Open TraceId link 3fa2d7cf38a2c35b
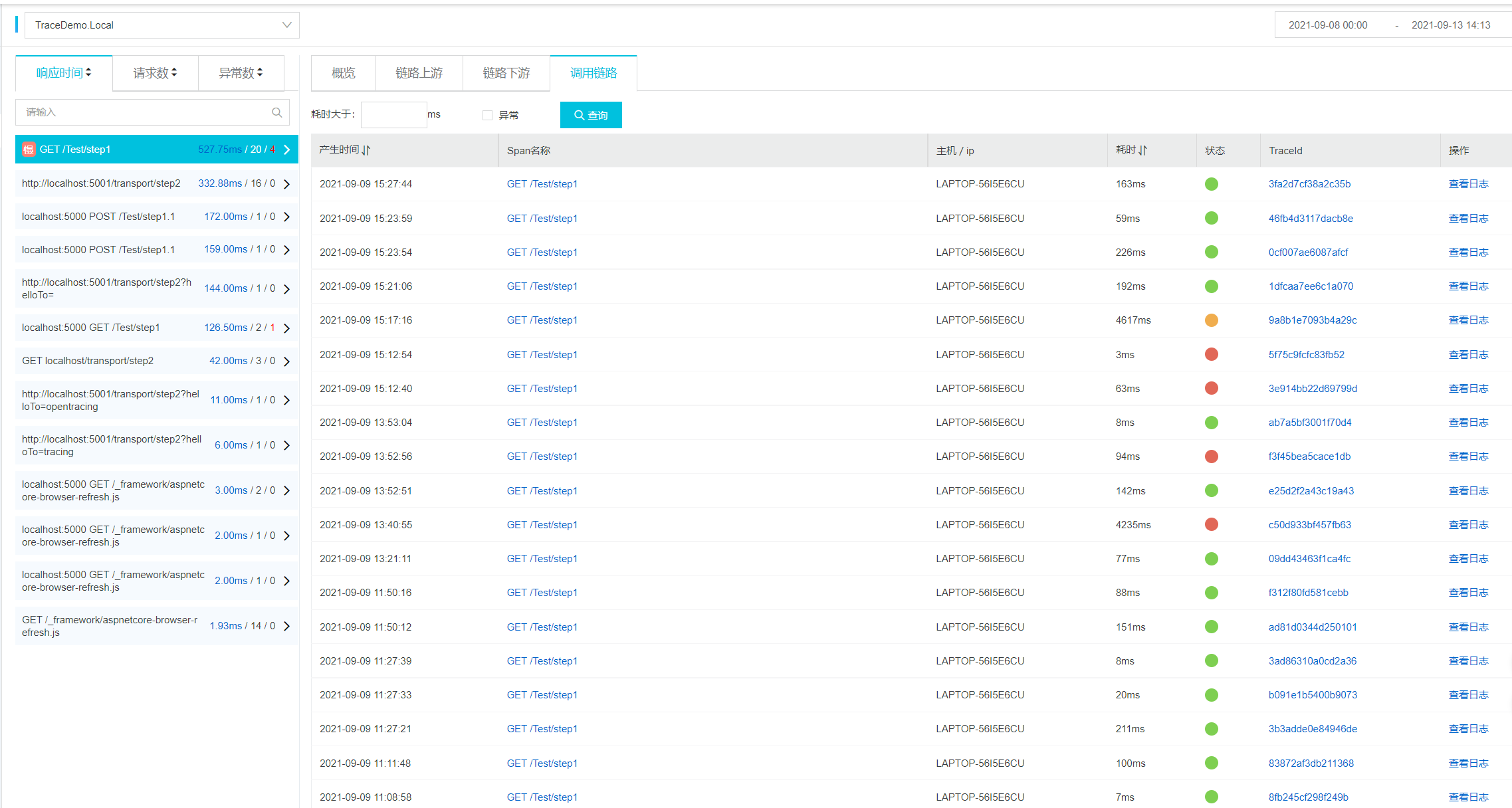This screenshot has width=1512, height=808. tap(1309, 184)
